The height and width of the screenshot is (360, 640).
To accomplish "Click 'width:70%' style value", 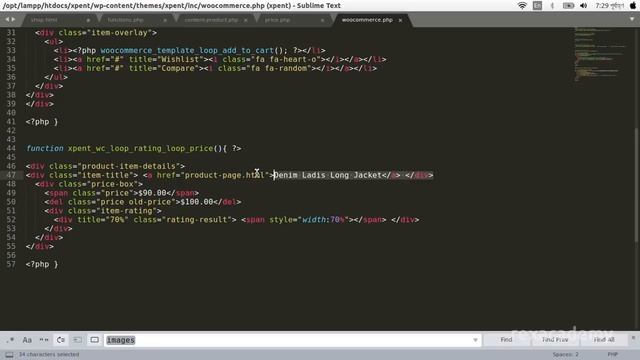I will (x=323, y=220).
